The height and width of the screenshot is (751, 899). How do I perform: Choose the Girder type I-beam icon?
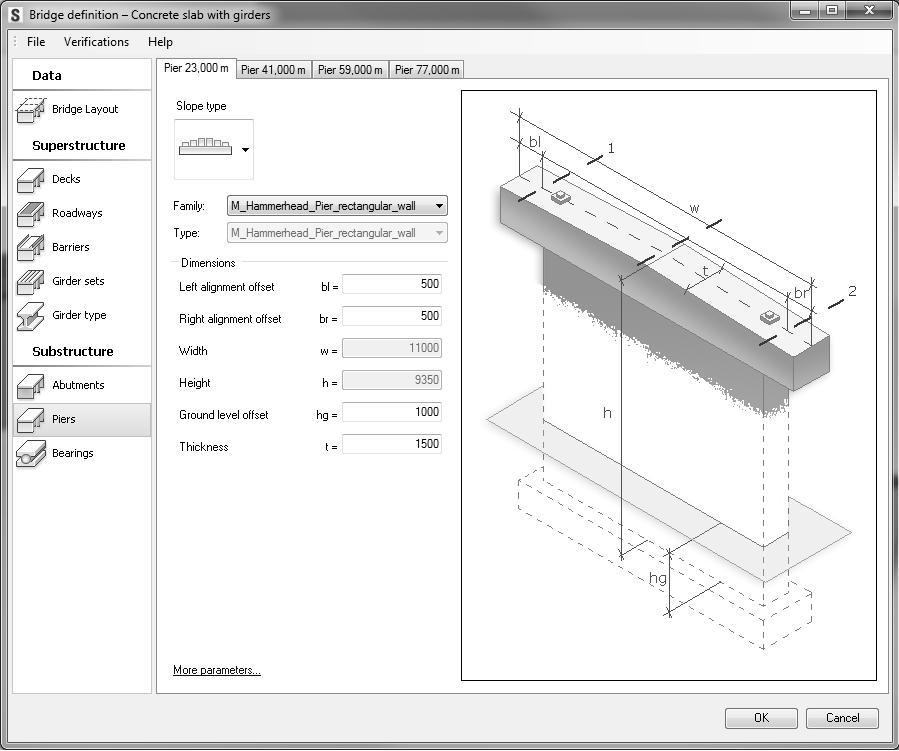pos(31,316)
